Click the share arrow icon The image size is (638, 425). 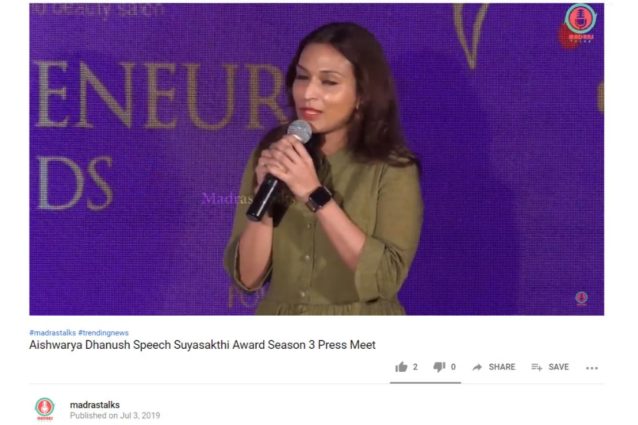coord(477,367)
